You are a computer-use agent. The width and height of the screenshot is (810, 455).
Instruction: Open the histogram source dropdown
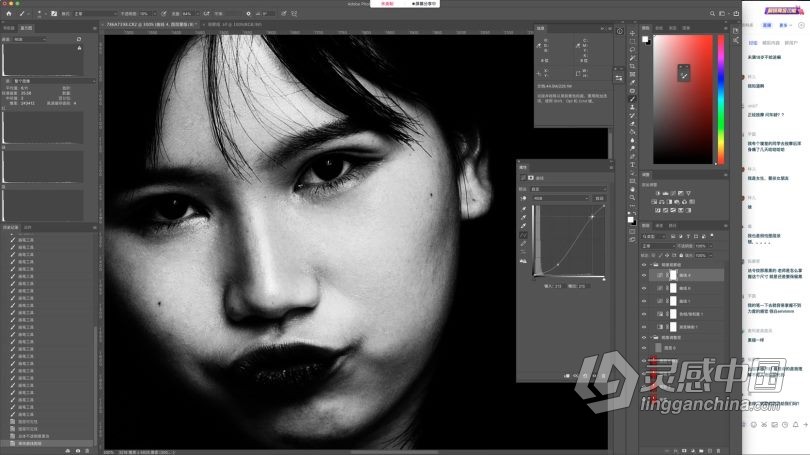[54, 81]
